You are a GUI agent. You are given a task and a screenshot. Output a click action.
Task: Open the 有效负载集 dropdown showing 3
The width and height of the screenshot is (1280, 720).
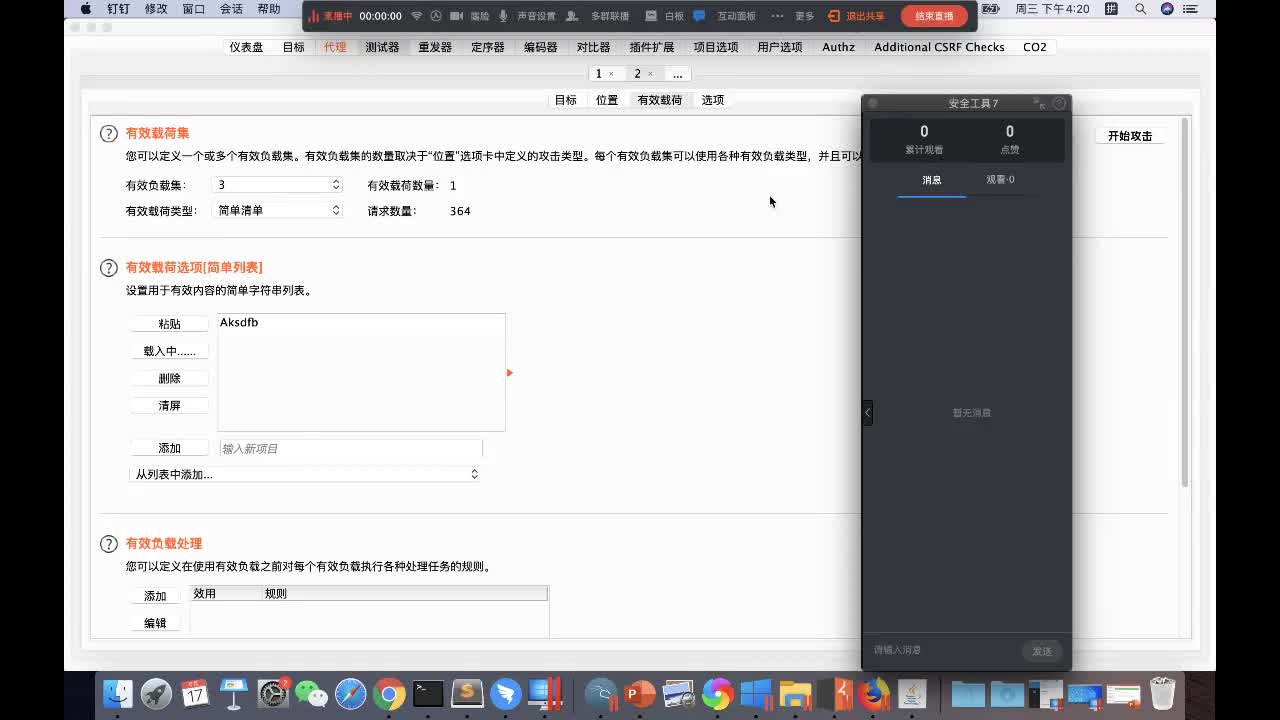pos(278,185)
